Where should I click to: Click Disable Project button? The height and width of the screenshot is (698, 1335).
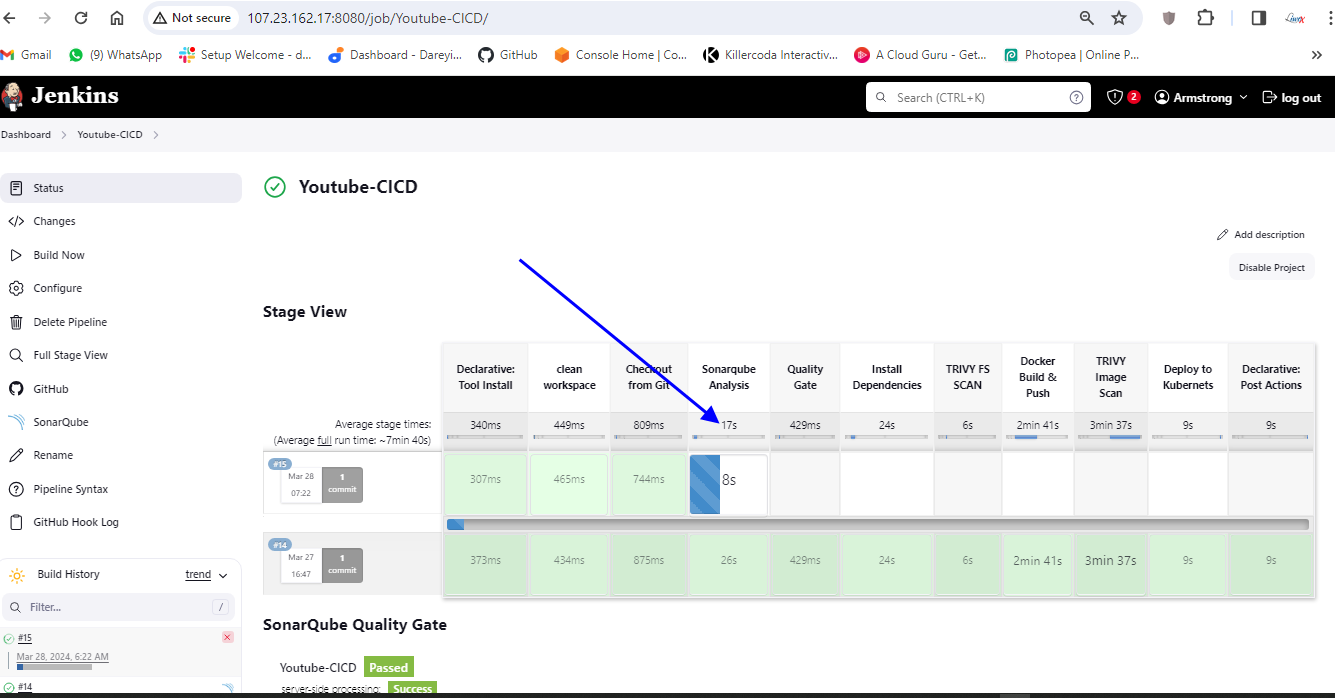[x=1271, y=267]
